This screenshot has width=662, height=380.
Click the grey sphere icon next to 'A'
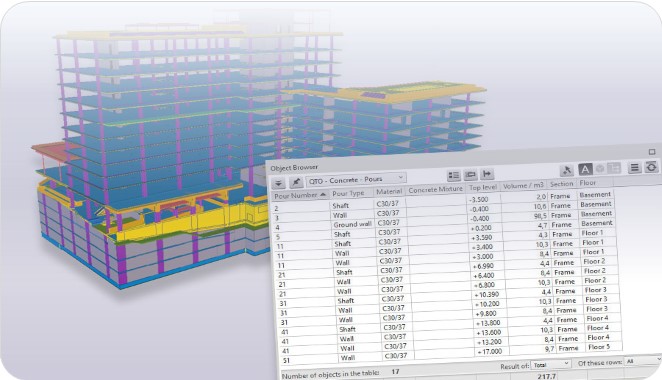(x=600, y=168)
